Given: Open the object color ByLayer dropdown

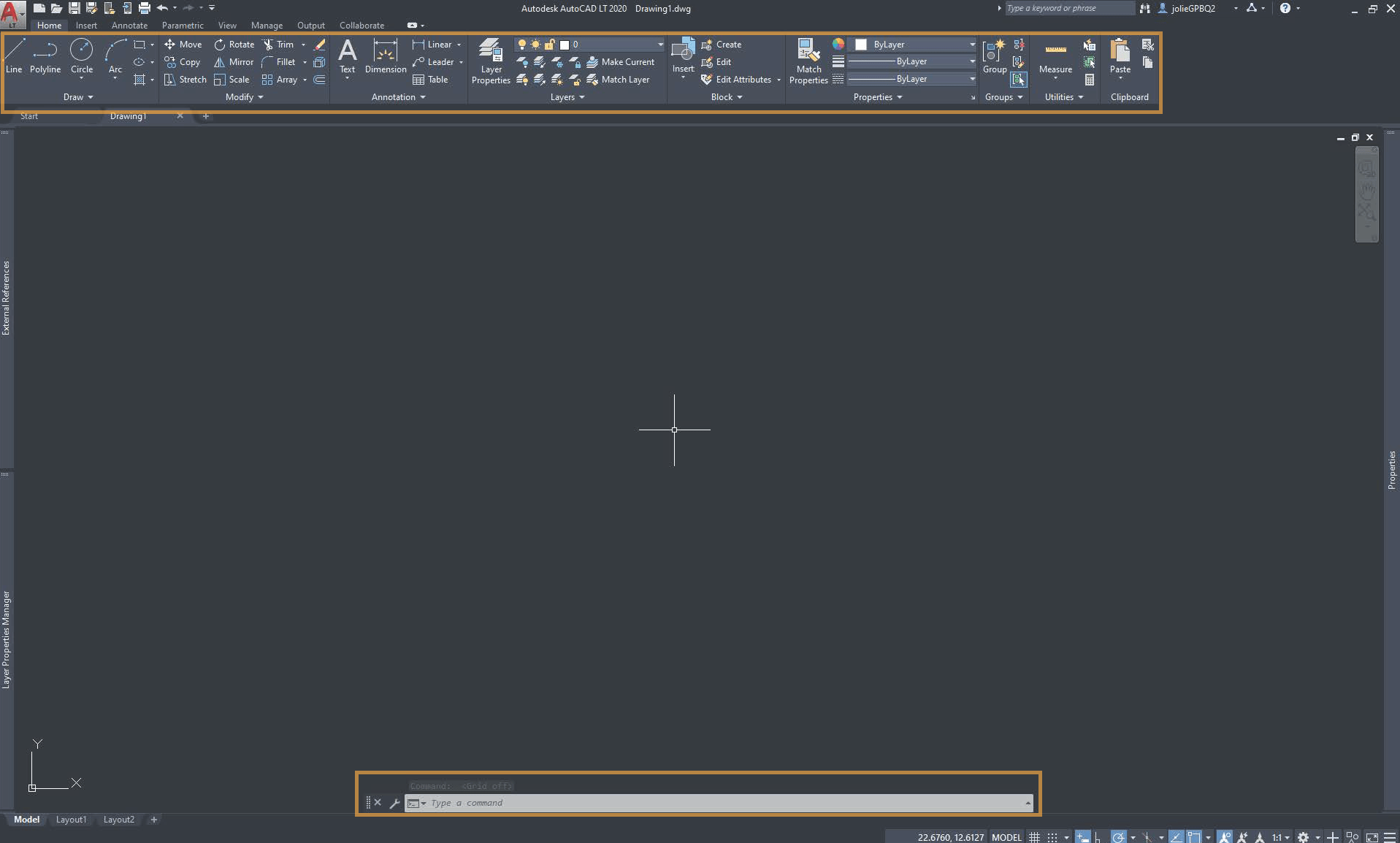Looking at the screenshot, I should [x=971, y=45].
